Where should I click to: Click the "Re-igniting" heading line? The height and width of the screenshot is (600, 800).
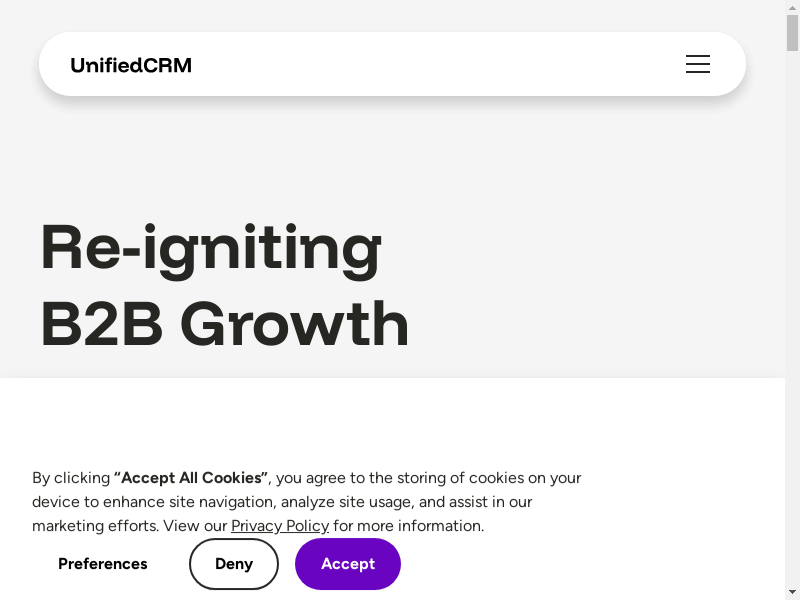point(211,248)
